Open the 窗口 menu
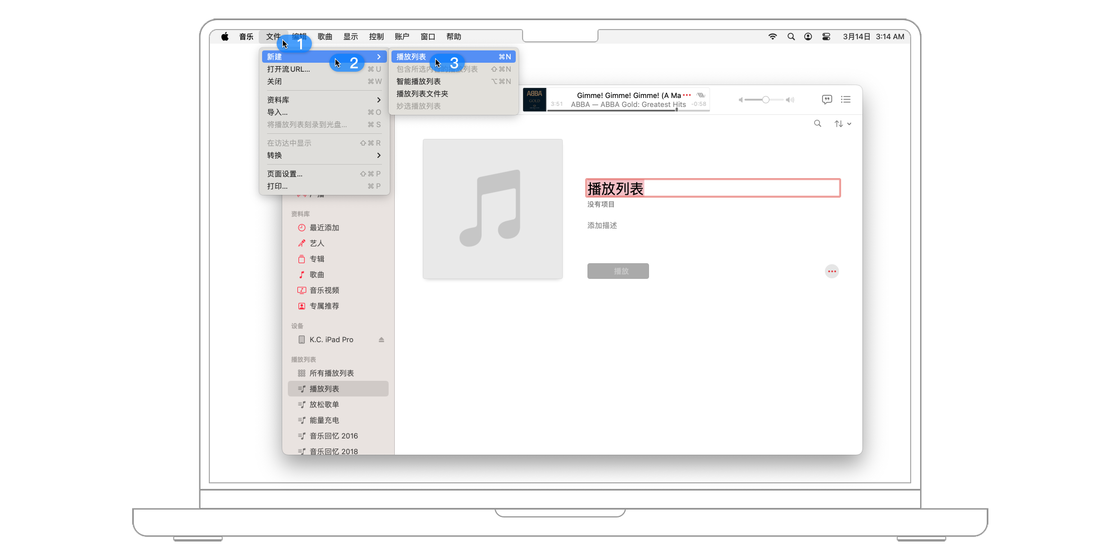1120x560 pixels. [x=428, y=36]
